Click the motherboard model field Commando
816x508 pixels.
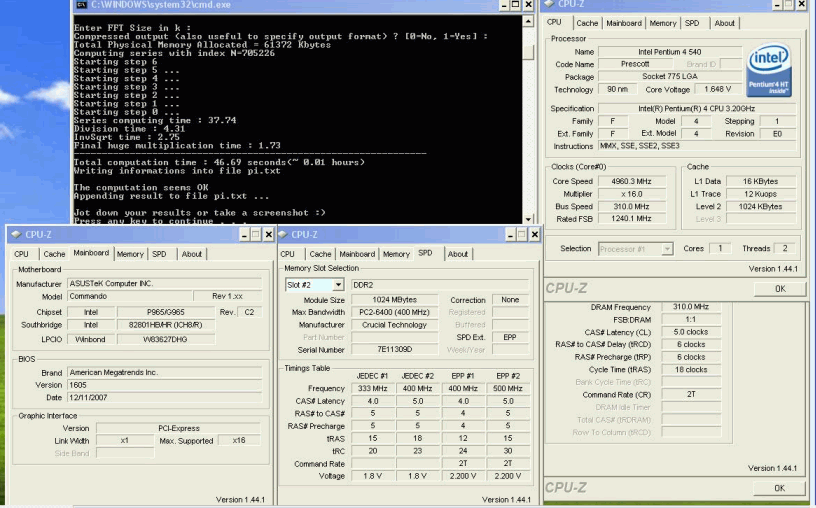tap(130, 296)
